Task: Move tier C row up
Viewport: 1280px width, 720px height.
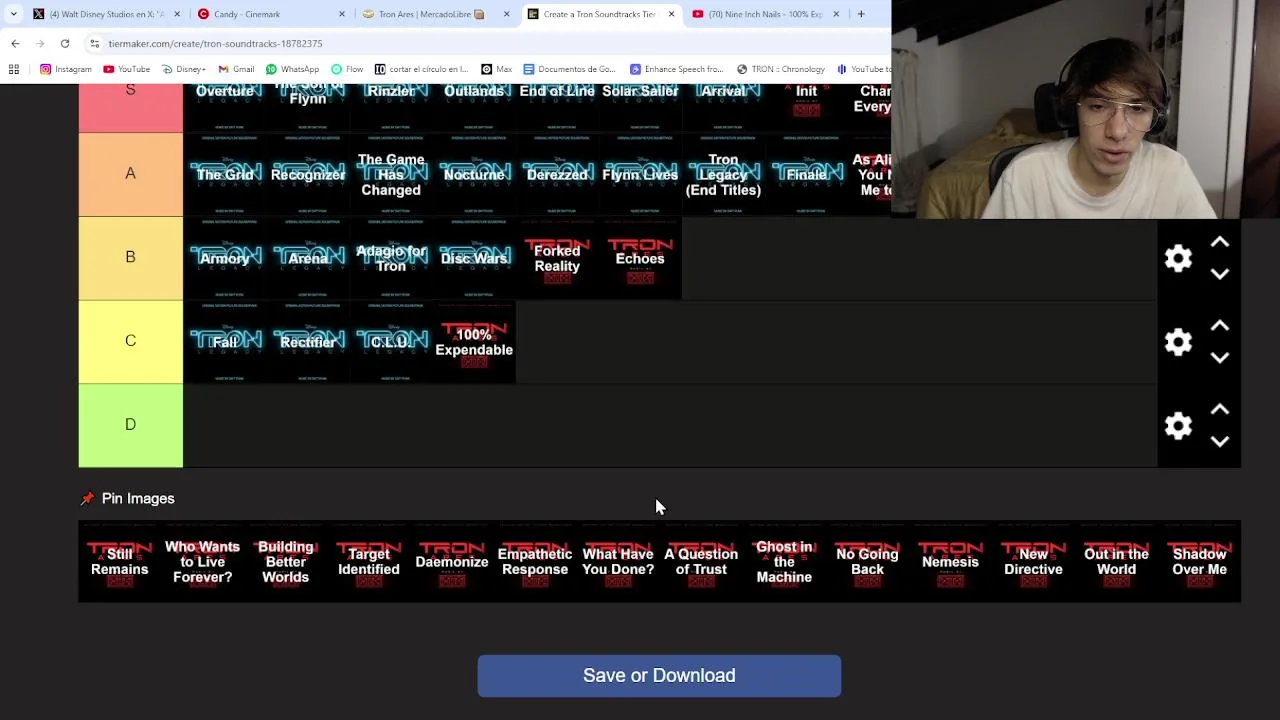Action: pos(1220,326)
